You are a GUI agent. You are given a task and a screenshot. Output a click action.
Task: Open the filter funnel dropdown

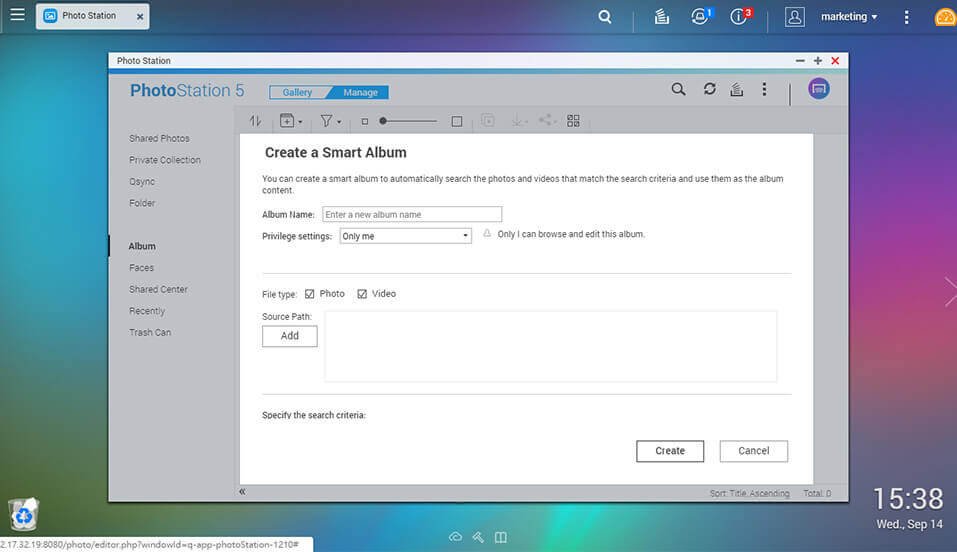click(x=330, y=121)
